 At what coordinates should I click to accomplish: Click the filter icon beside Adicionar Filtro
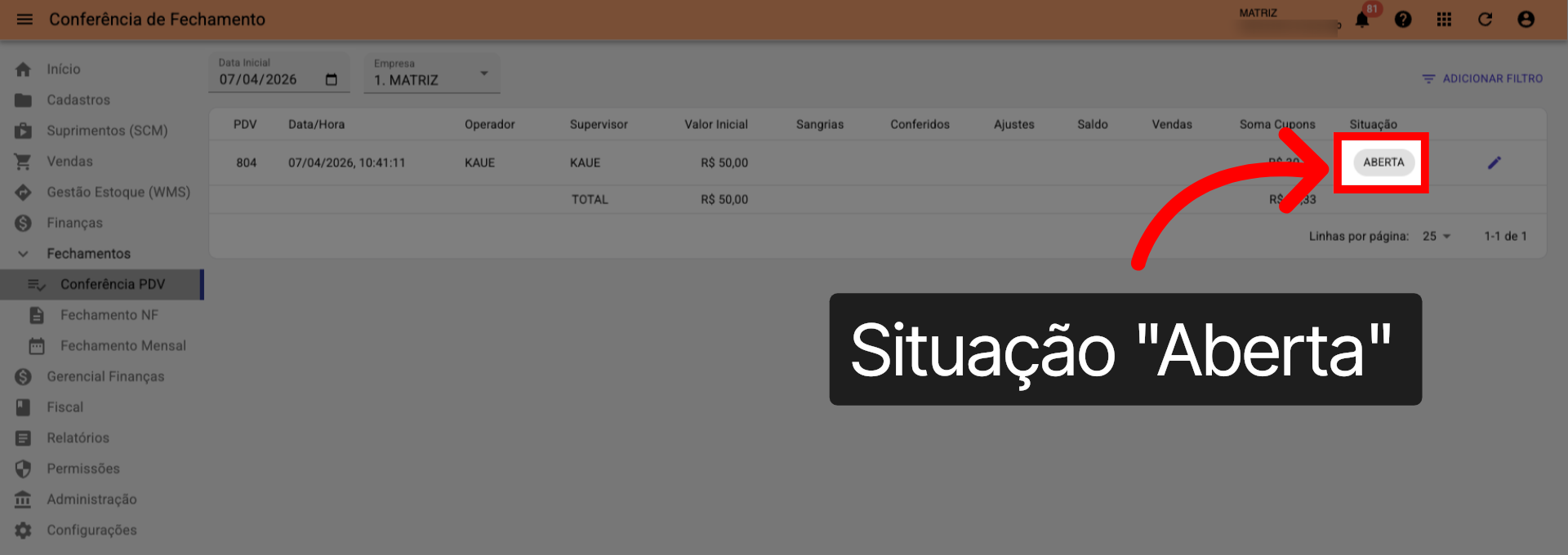pos(1428,79)
